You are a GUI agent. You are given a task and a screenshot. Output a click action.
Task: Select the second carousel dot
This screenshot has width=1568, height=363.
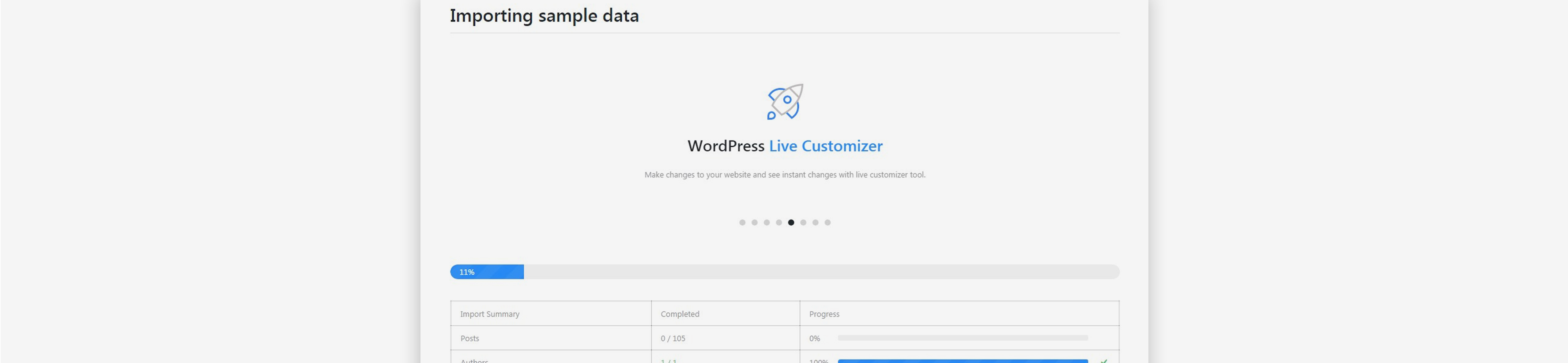pyautogui.click(x=754, y=223)
